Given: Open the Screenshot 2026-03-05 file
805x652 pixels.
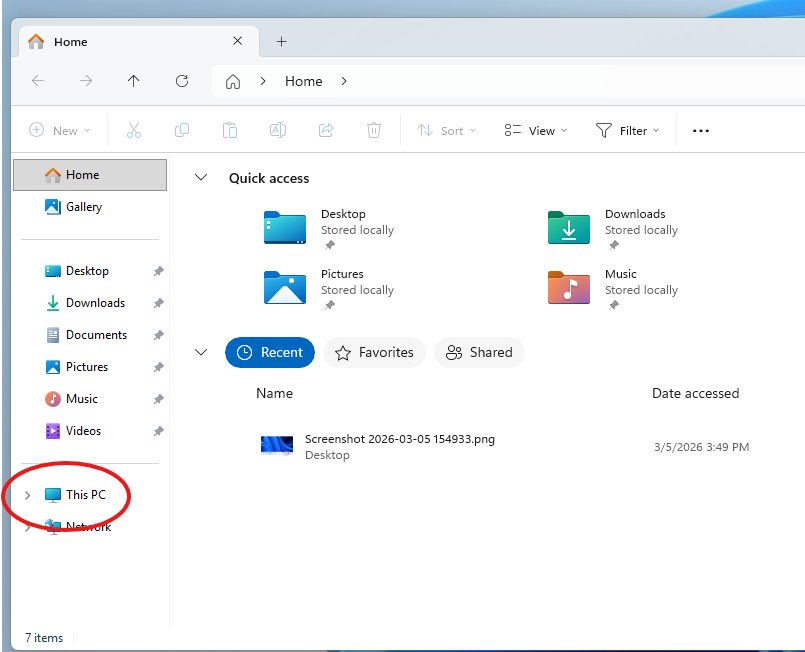Looking at the screenshot, I should (402, 439).
